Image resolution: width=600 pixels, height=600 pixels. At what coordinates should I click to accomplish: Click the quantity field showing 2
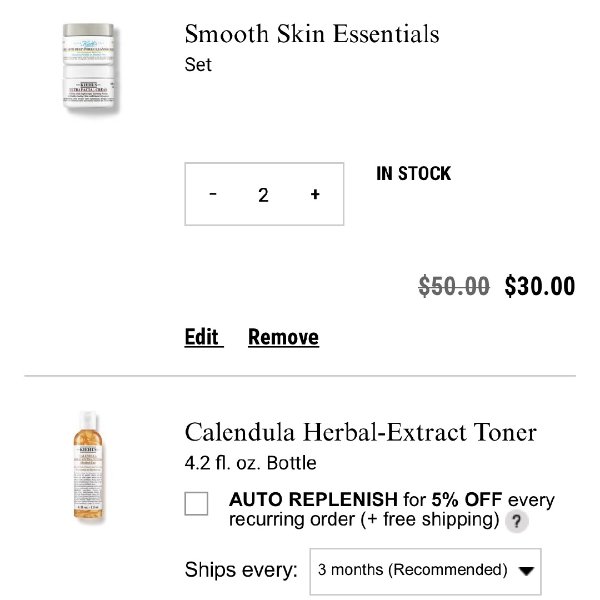[x=263, y=195]
